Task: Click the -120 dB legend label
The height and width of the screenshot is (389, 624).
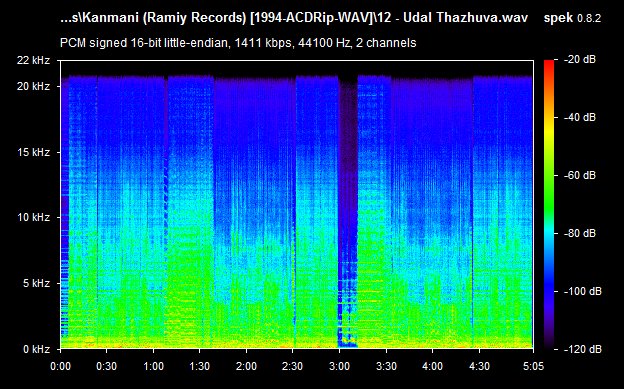Action: pos(583,349)
